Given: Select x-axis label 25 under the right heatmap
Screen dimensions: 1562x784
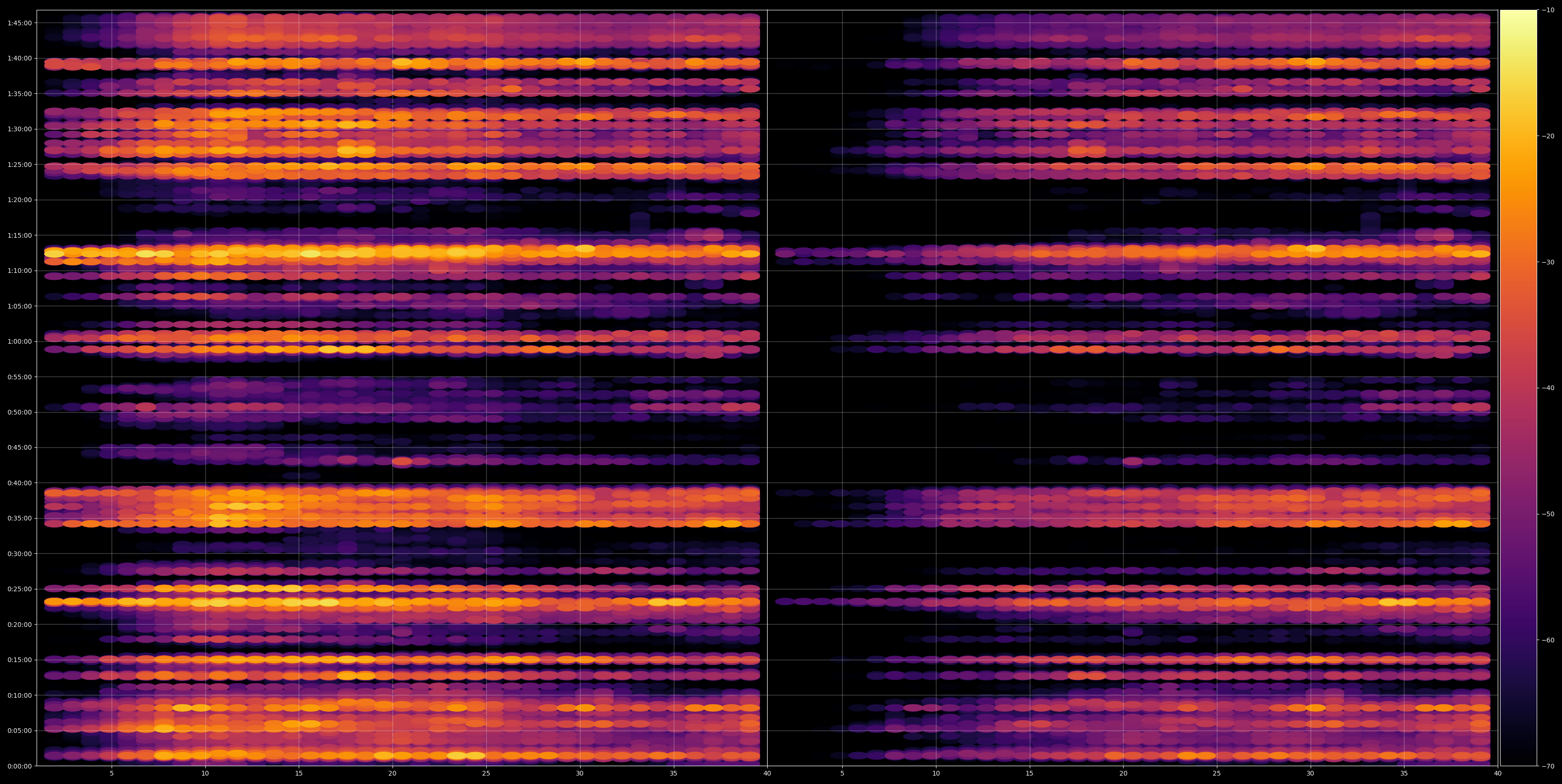Looking at the screenshot, I should [1217, 773].
